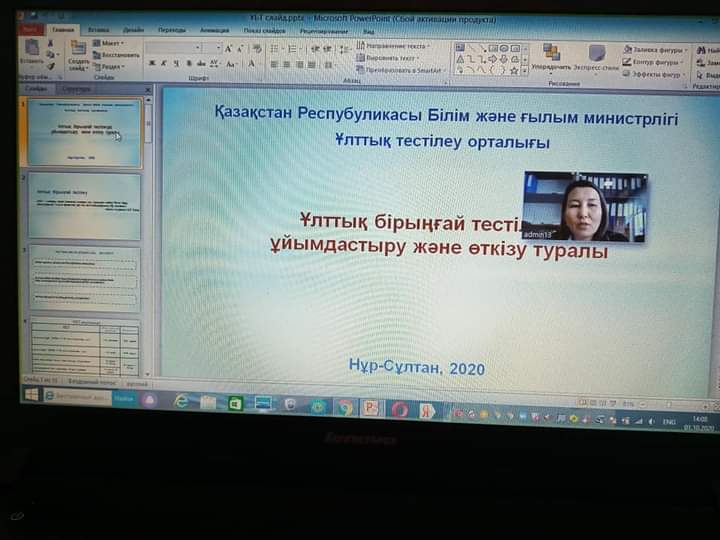Click the Windows Start button
Image resolution: width=720 pixels, height=540 pixels.
(31, 394)
